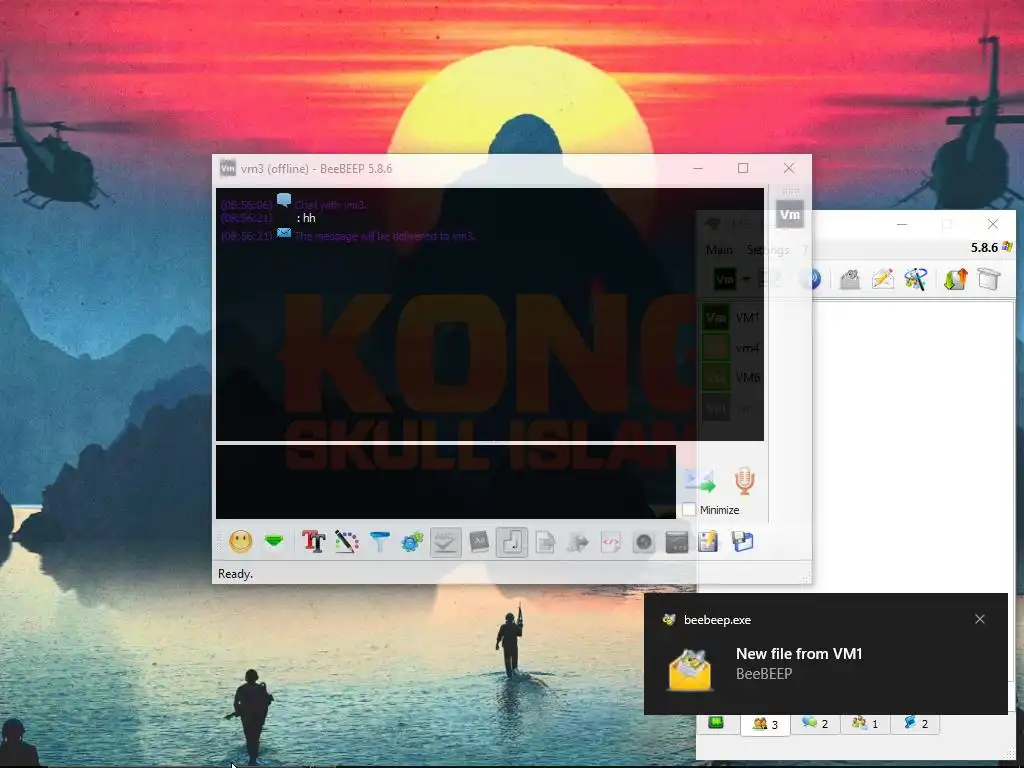
Task: Dismiss the beebeep.exe notification
Action: coord(980,619)
